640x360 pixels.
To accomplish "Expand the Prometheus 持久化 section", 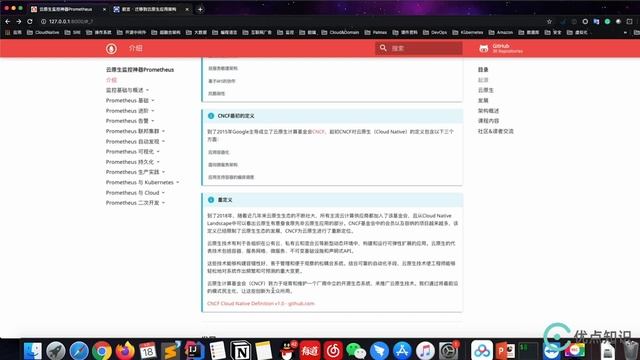I will click(x=133, y=162).
